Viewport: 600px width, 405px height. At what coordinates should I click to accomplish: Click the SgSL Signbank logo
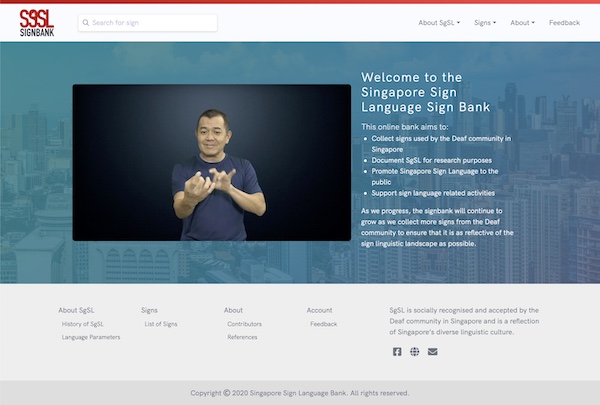point(37,23)
